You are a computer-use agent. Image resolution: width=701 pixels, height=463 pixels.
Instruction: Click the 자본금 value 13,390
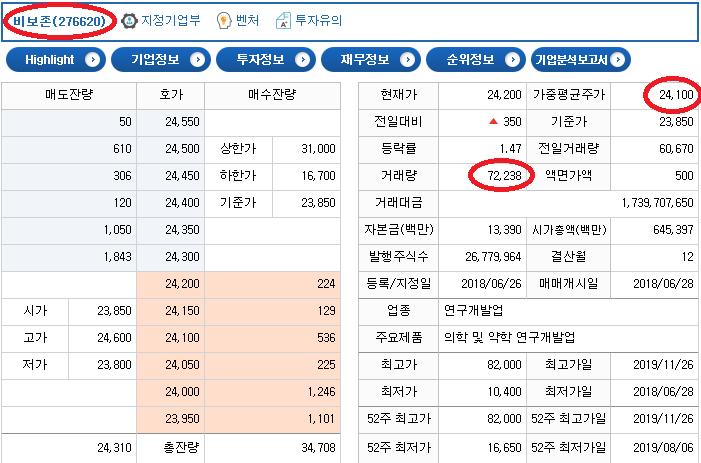point(504,230)
